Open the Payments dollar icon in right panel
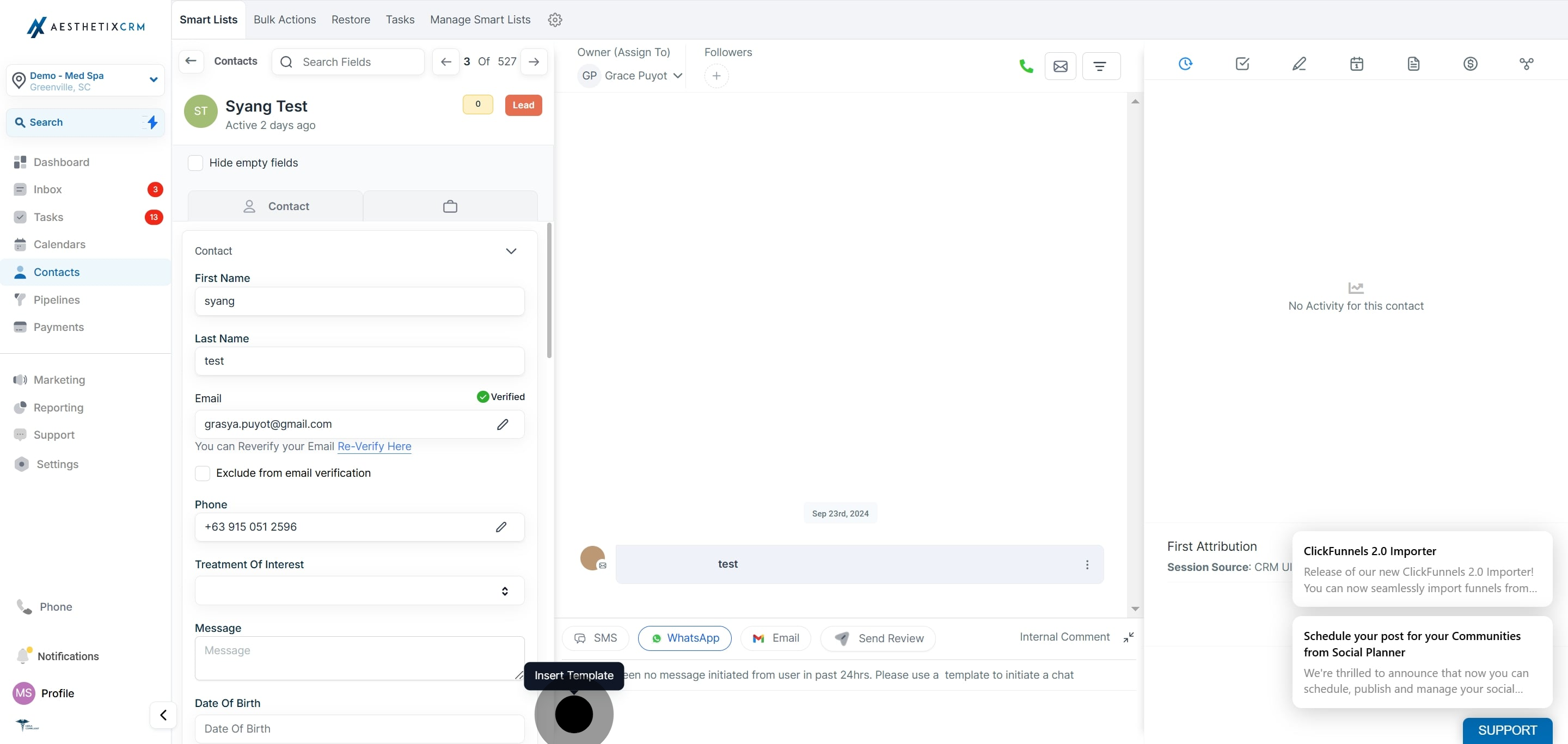This screenshot has width=1568, height=744. coord(1470,63)
